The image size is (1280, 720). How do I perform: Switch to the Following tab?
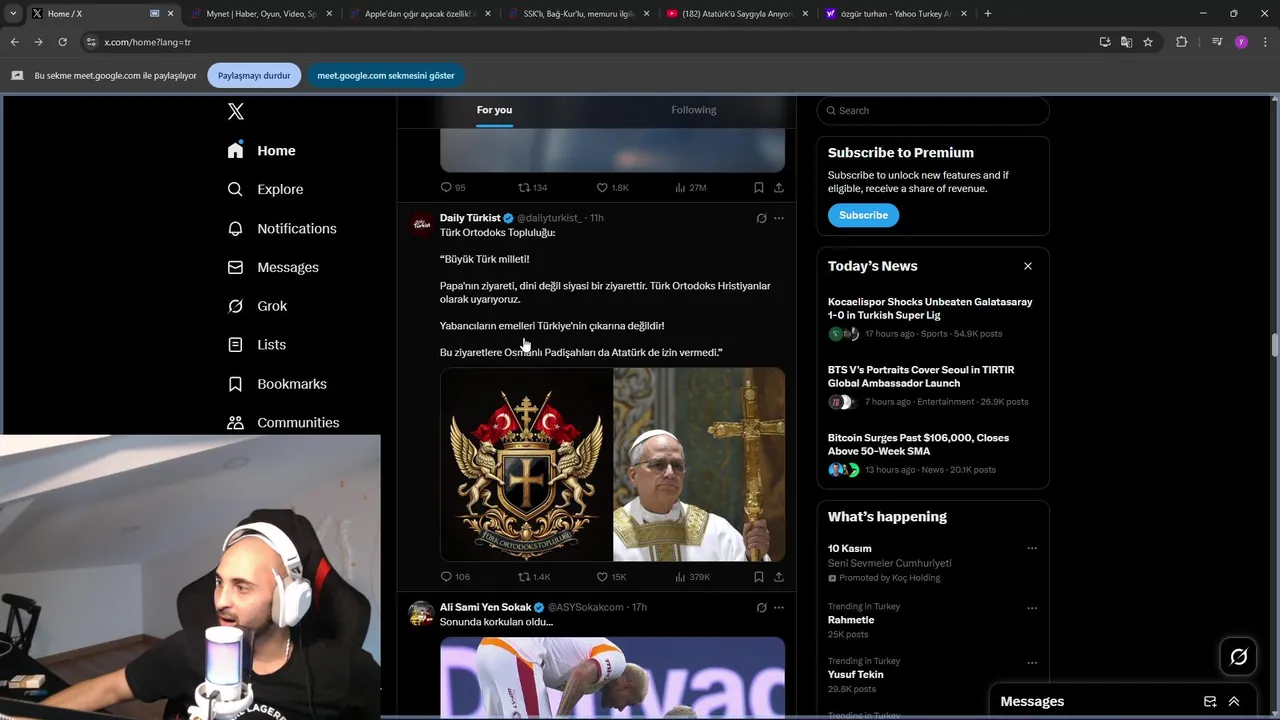[x=694, y=110]
